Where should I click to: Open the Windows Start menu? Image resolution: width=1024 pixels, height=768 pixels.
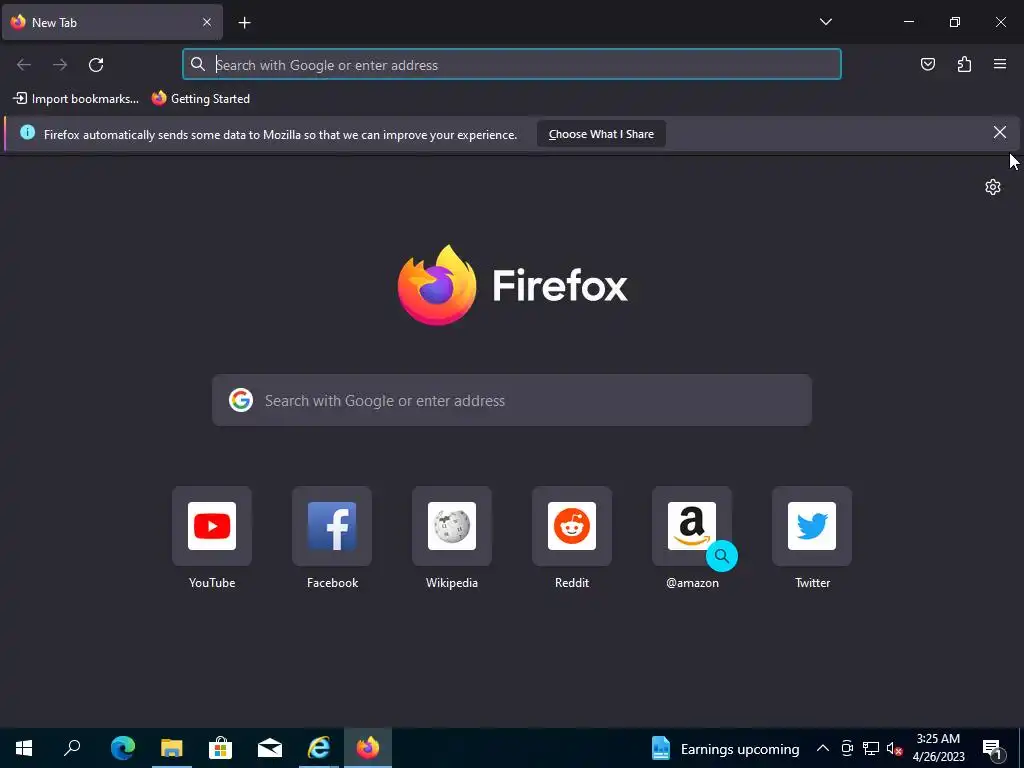pos(24,748)
